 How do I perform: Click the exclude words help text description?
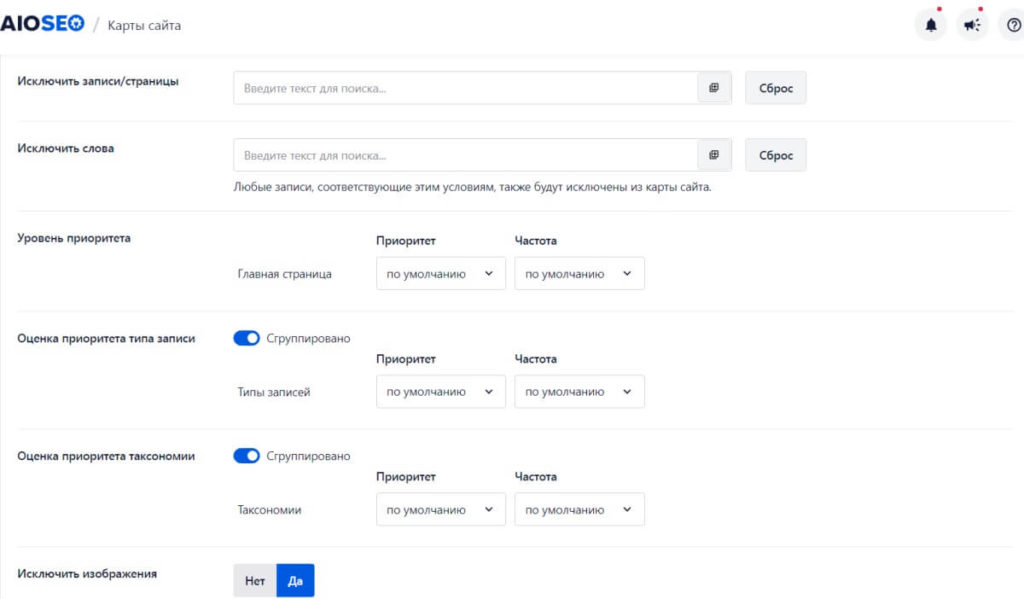(472, 187)
